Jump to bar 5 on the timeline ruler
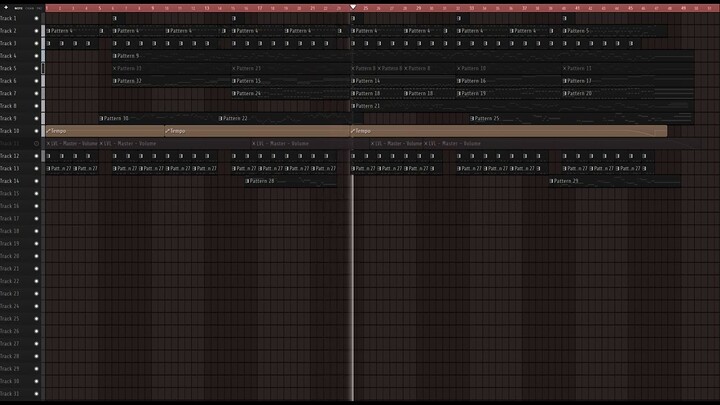The image size is (720, 405). (x=100, y=8)
